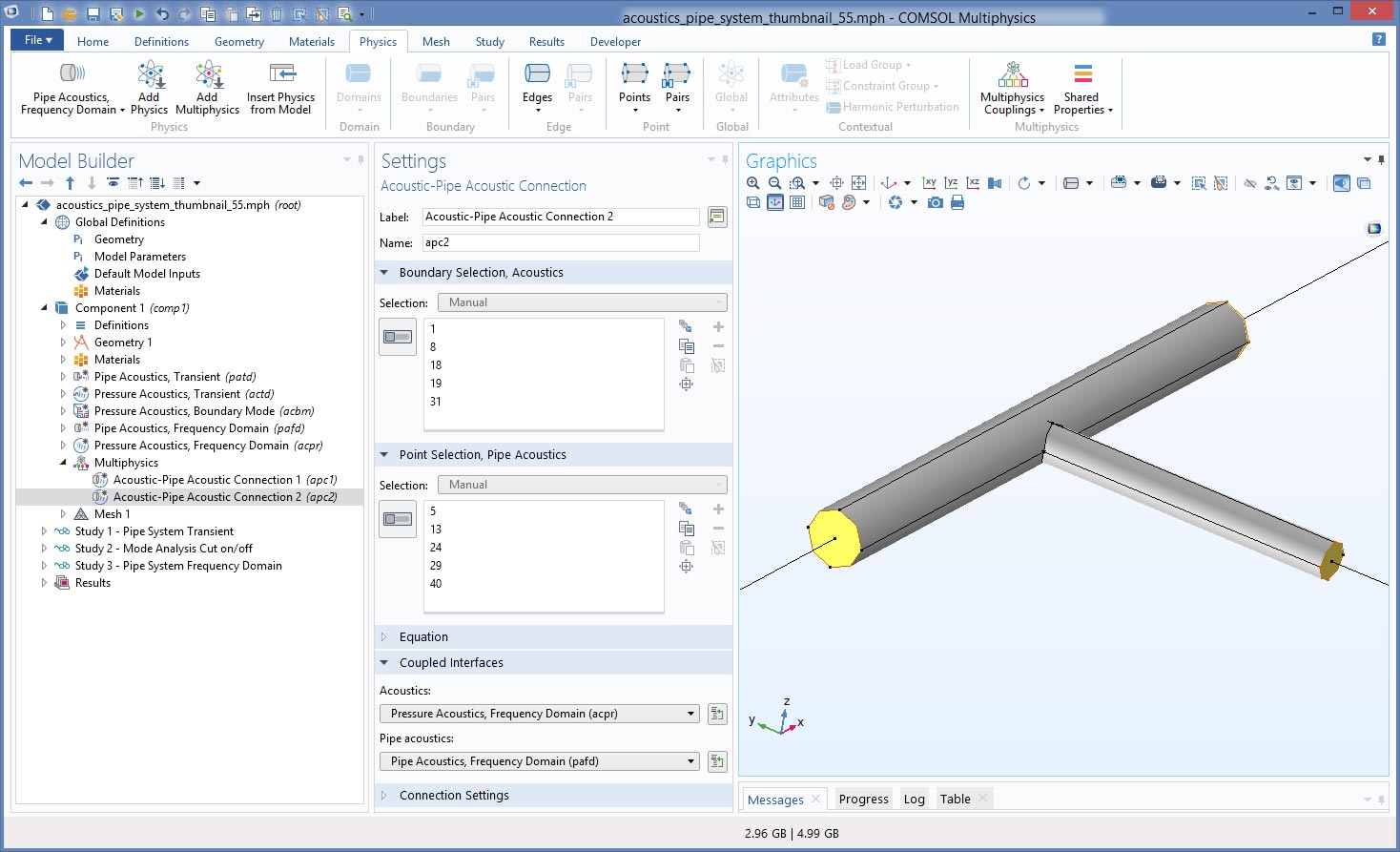The width and height of the screenshot is (1400, 852).
Task: Open the Results ribbon tab
Action: click(546, 42)
